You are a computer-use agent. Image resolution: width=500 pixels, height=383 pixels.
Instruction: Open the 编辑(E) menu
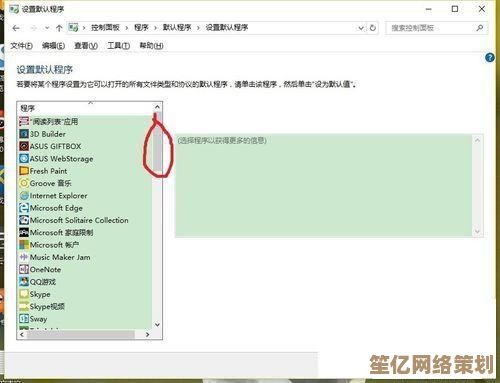pyautogui.click(x=53, y=46)
